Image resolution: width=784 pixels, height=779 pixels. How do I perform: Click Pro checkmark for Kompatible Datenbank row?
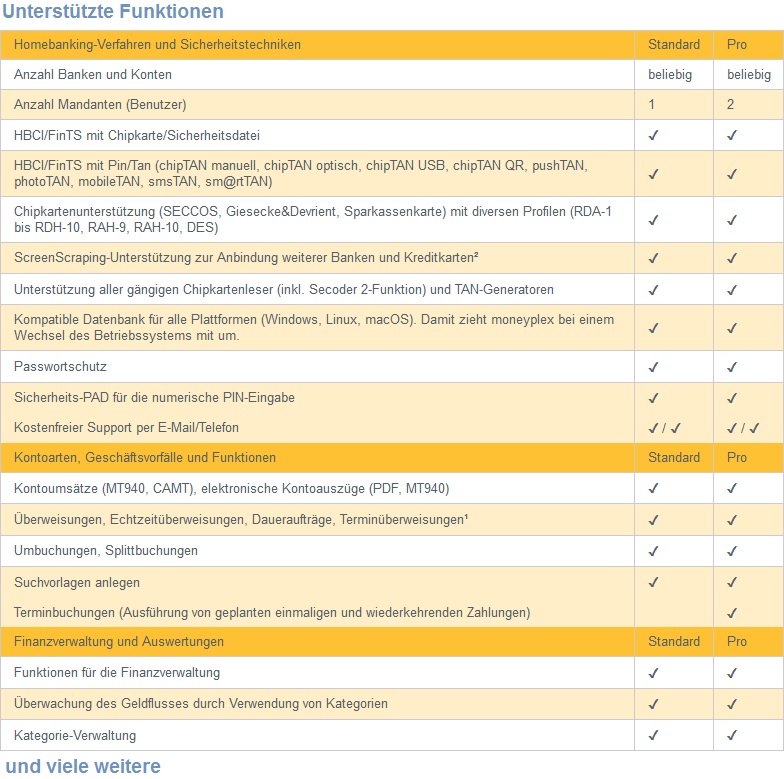coord(732,327)
